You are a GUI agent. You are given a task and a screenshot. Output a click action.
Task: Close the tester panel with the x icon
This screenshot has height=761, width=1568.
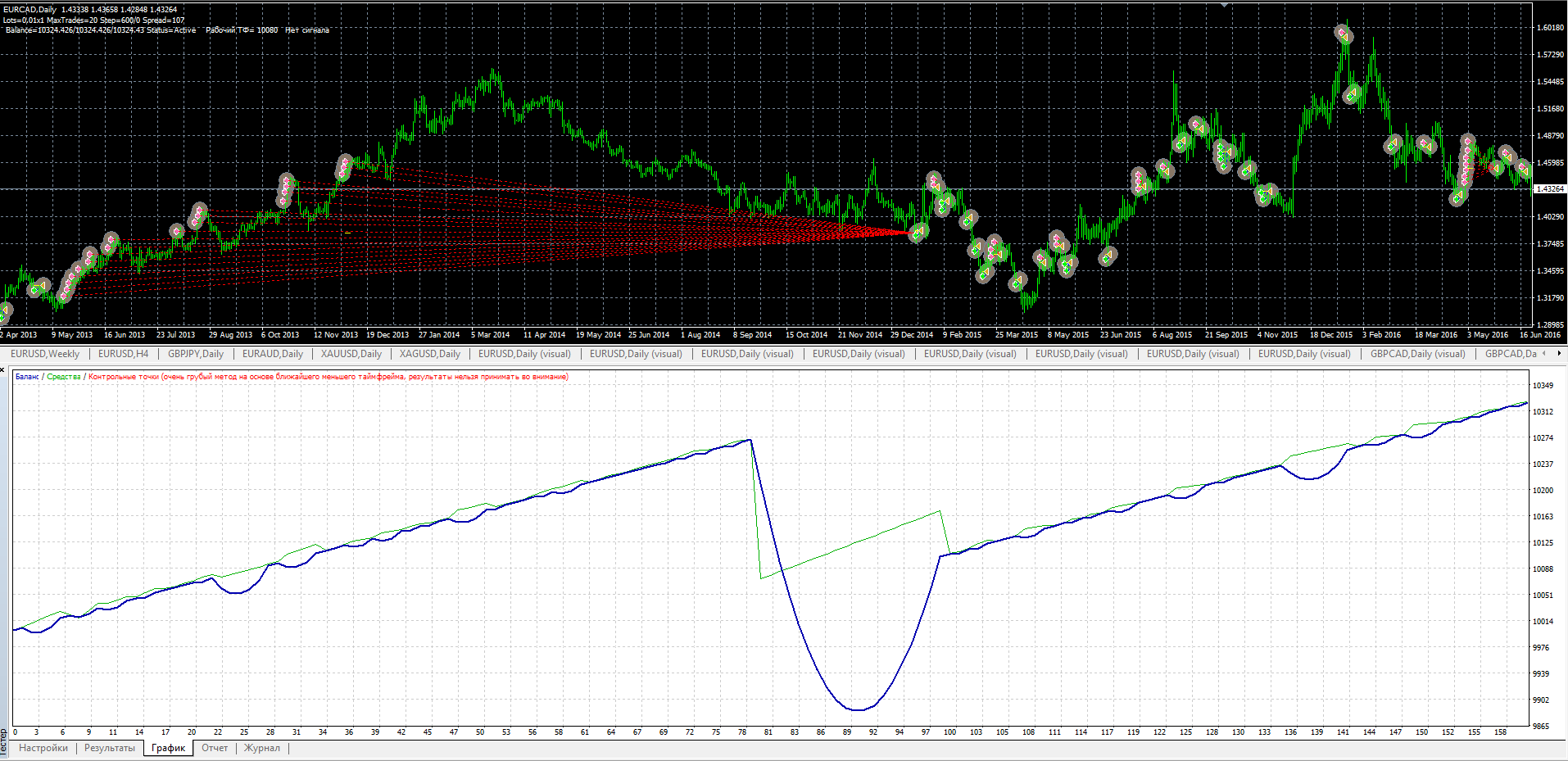pos(2,369)
